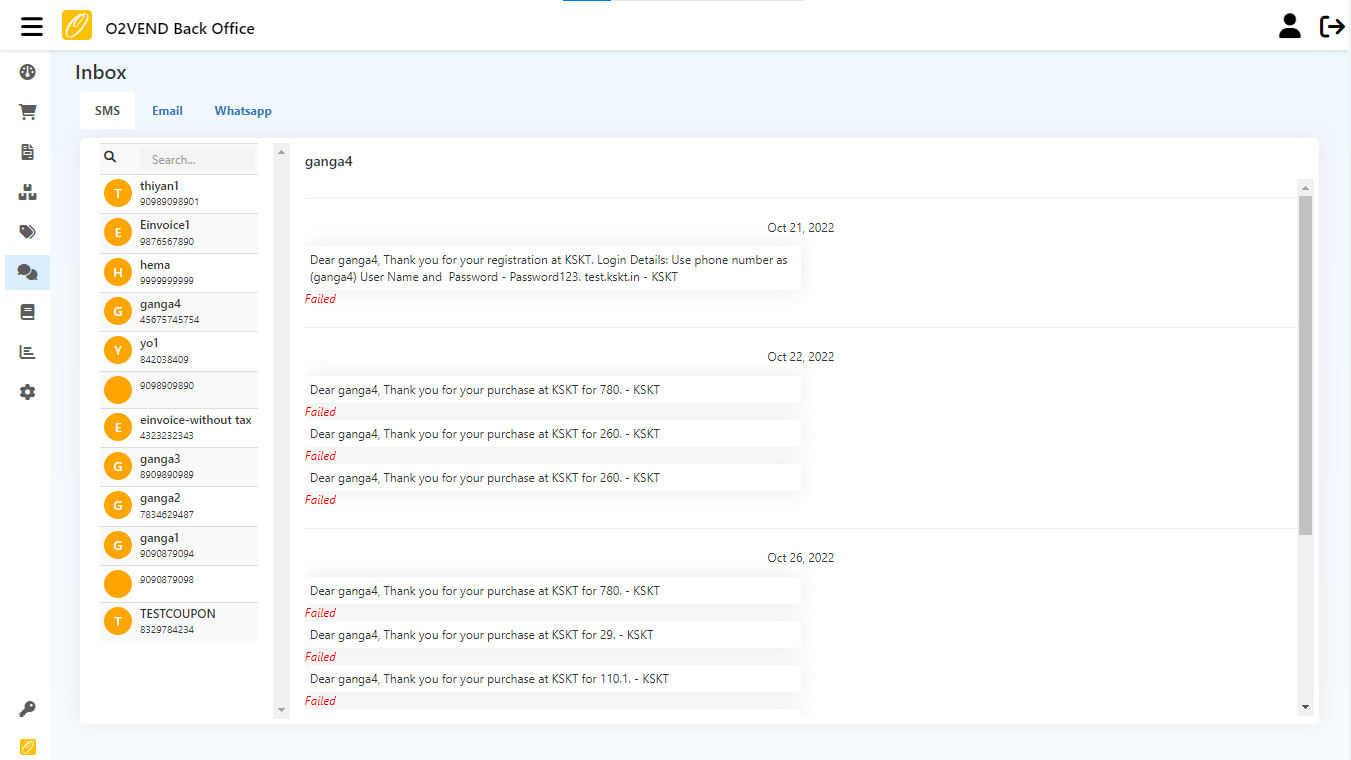The image size is (1351, 760).
Task: Select contact hema from the list
Action: [179, 272]
